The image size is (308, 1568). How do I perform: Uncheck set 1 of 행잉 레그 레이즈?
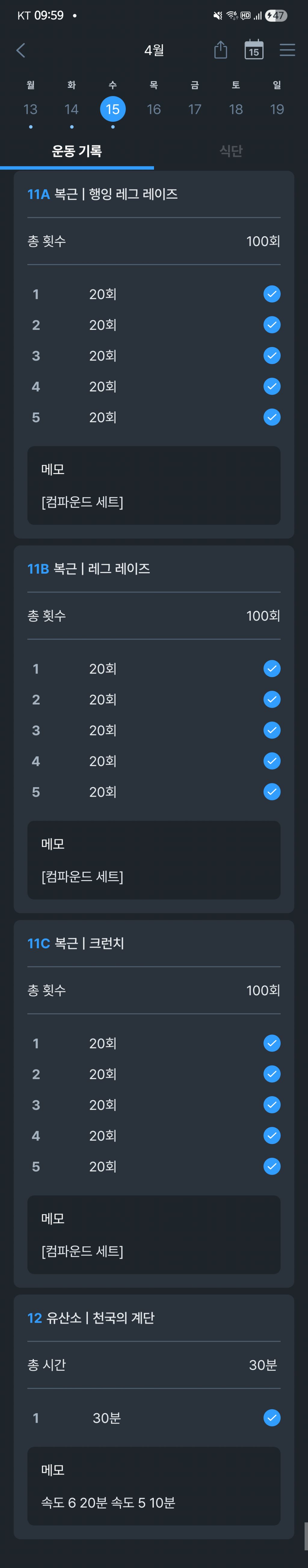(272, 294)
